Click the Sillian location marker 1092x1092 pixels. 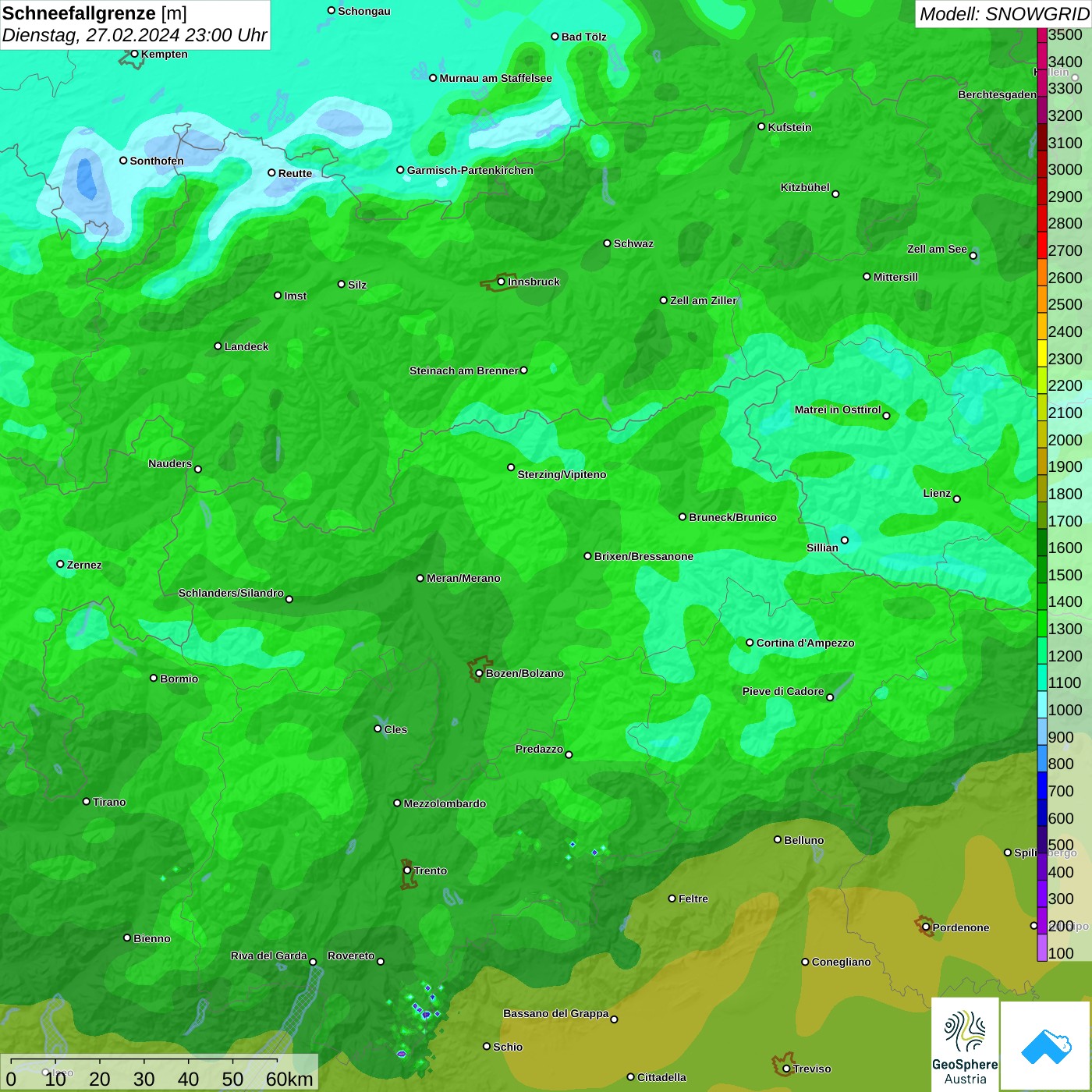[x=844, y=540]
